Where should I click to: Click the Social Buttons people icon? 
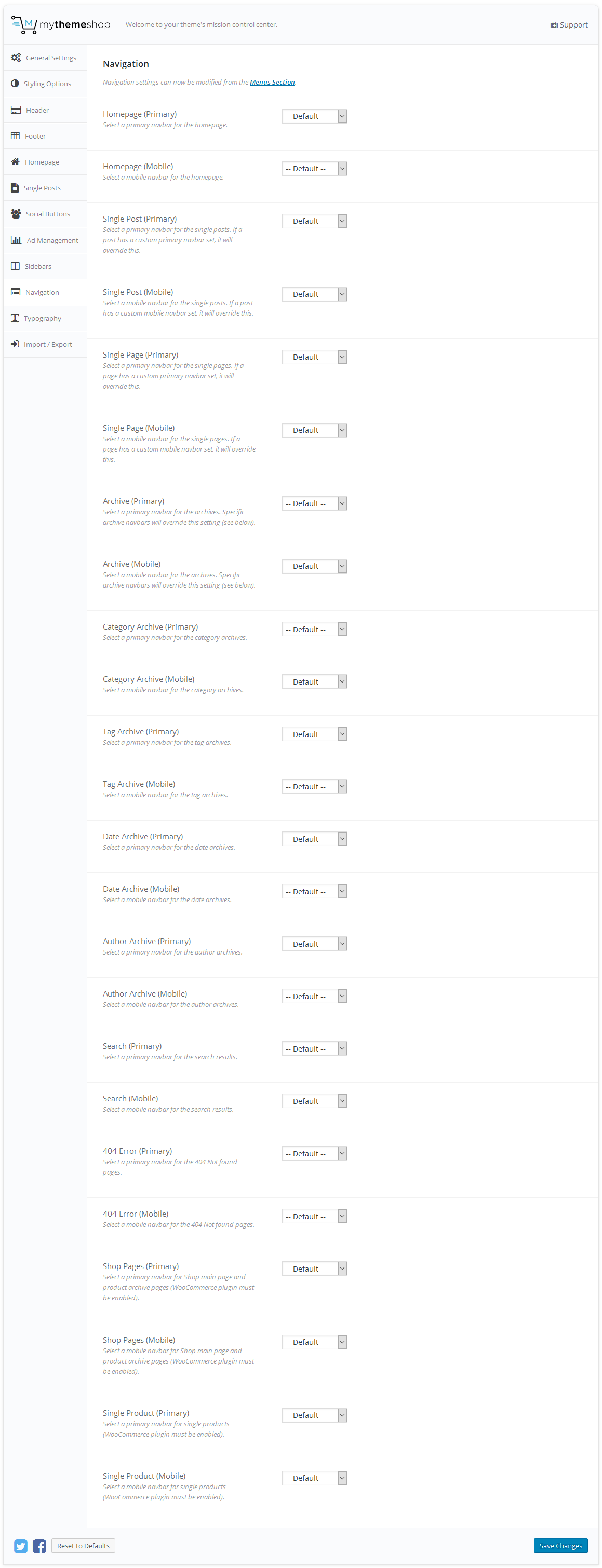point(16,214)
